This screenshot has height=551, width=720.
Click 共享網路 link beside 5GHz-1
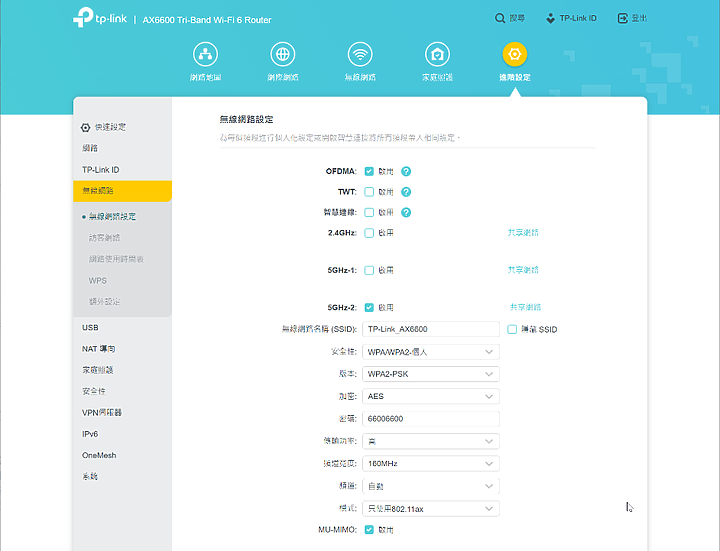523,270
